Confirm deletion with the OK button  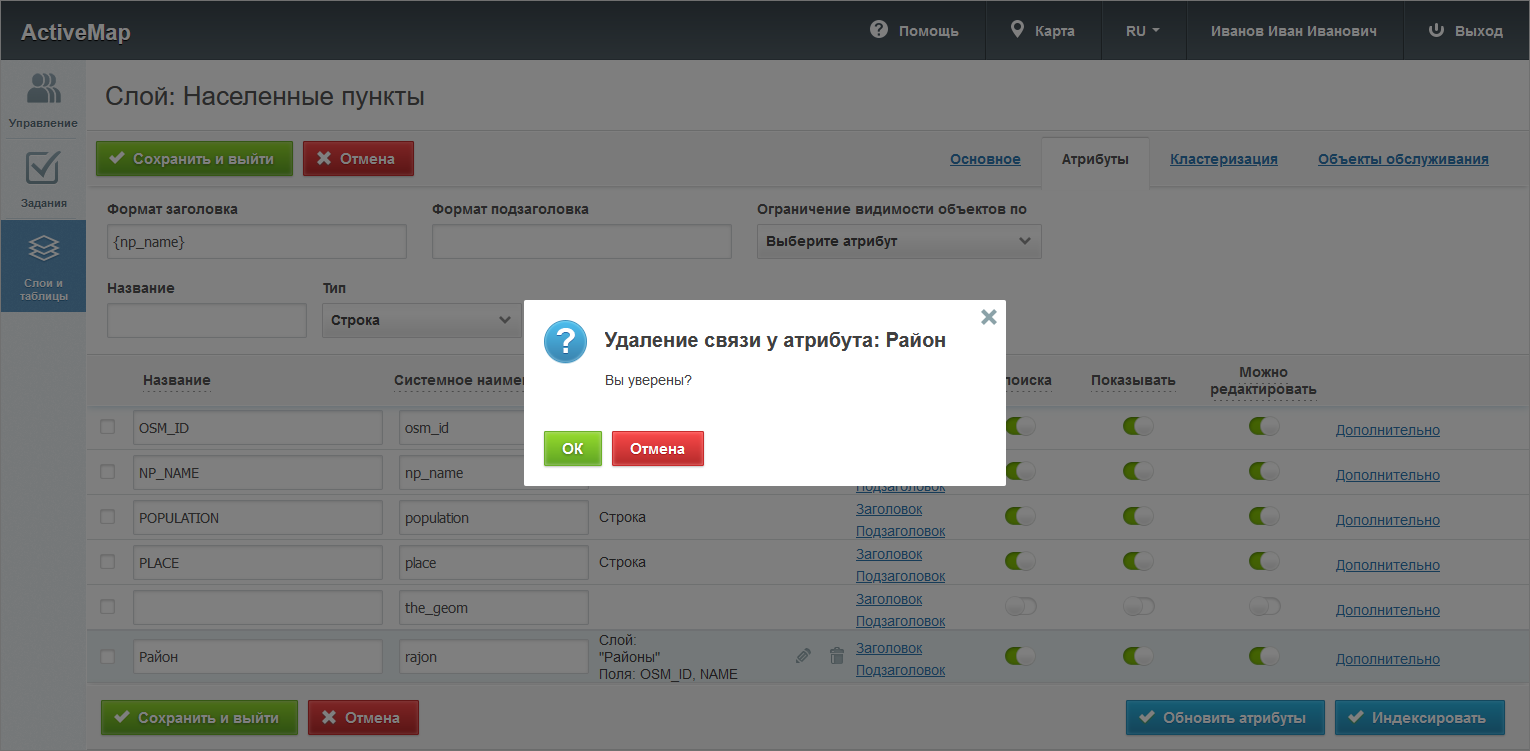(572, 449)
